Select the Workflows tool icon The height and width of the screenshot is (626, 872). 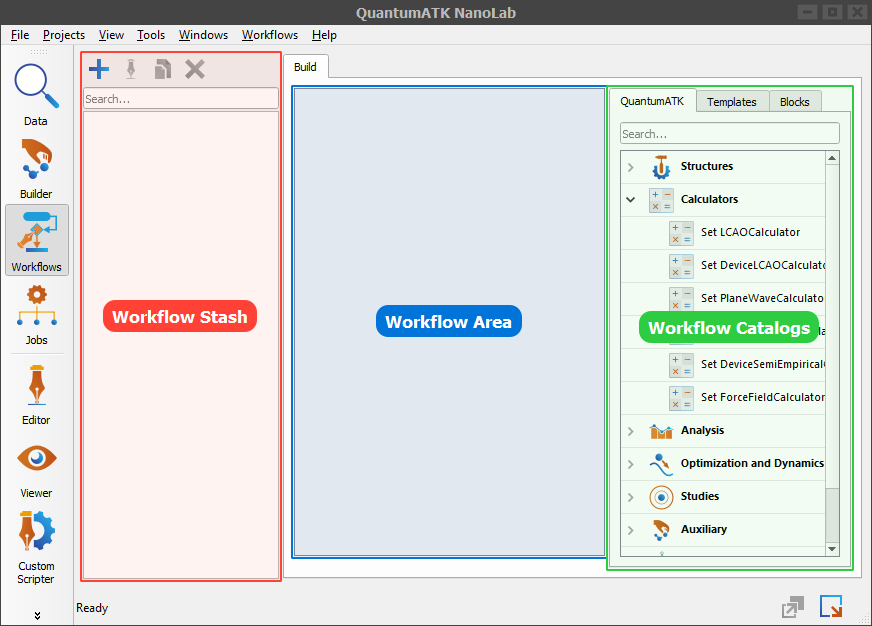37,240
